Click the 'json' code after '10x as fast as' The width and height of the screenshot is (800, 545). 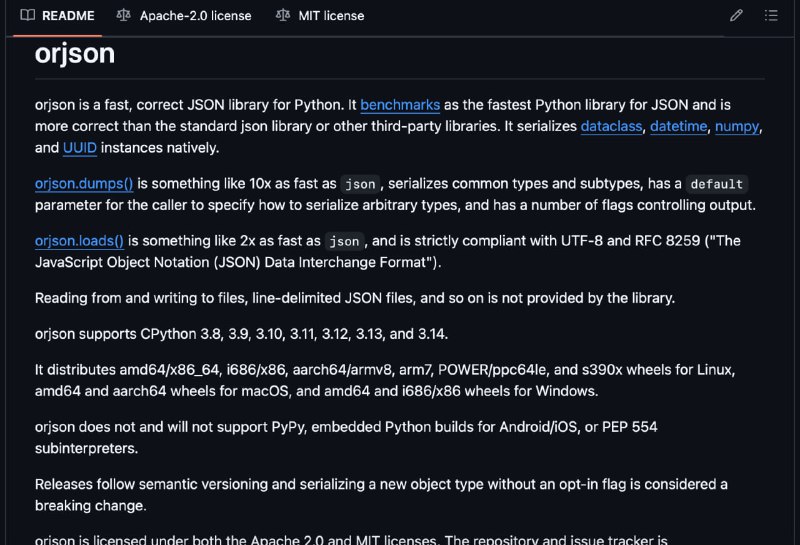(x=360, y=184)
